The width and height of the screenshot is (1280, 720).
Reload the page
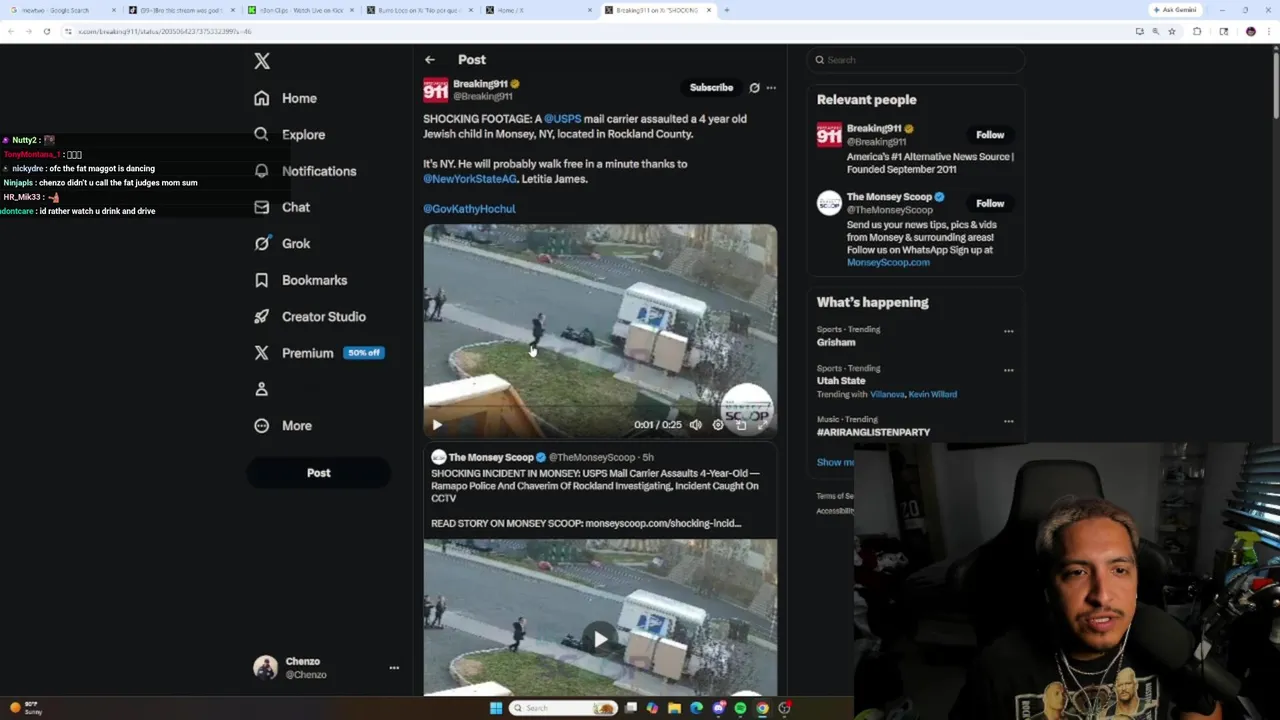(x=46, y=31)
